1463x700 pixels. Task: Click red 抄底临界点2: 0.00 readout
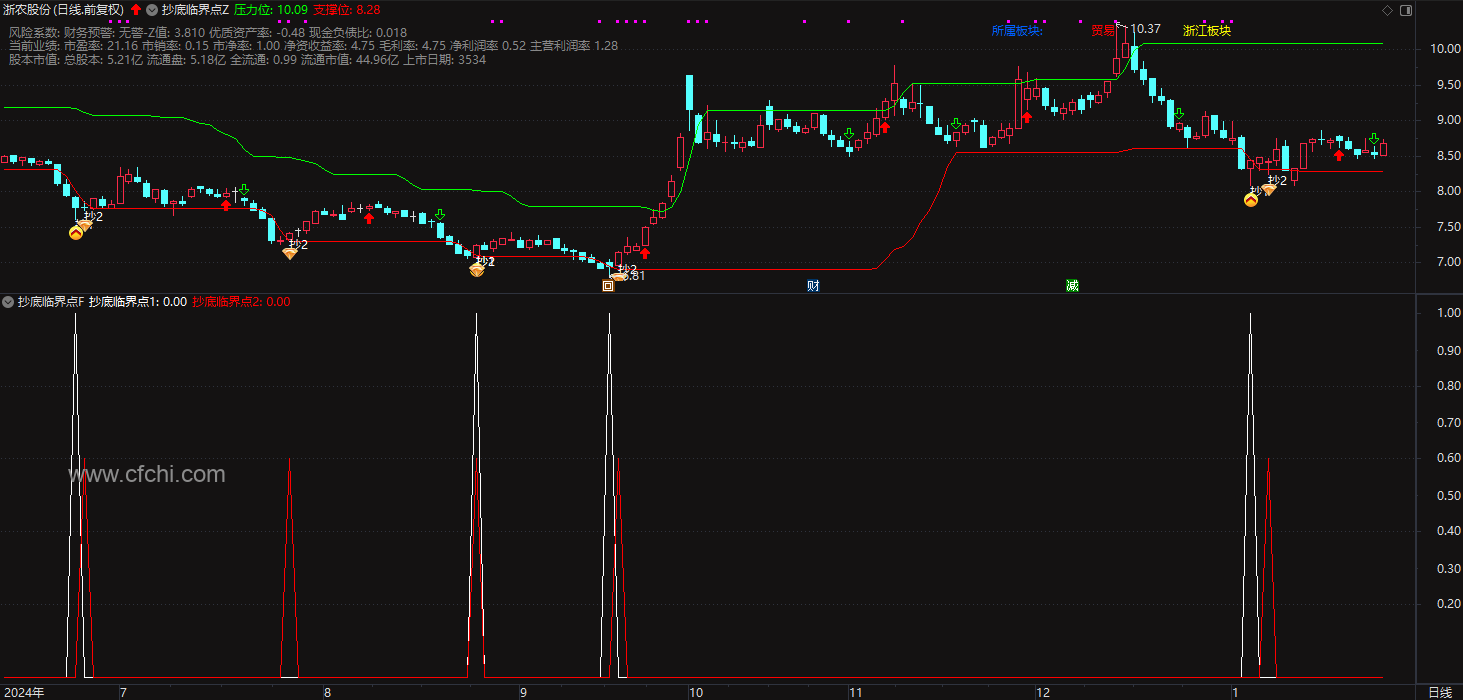coord(242,301)
